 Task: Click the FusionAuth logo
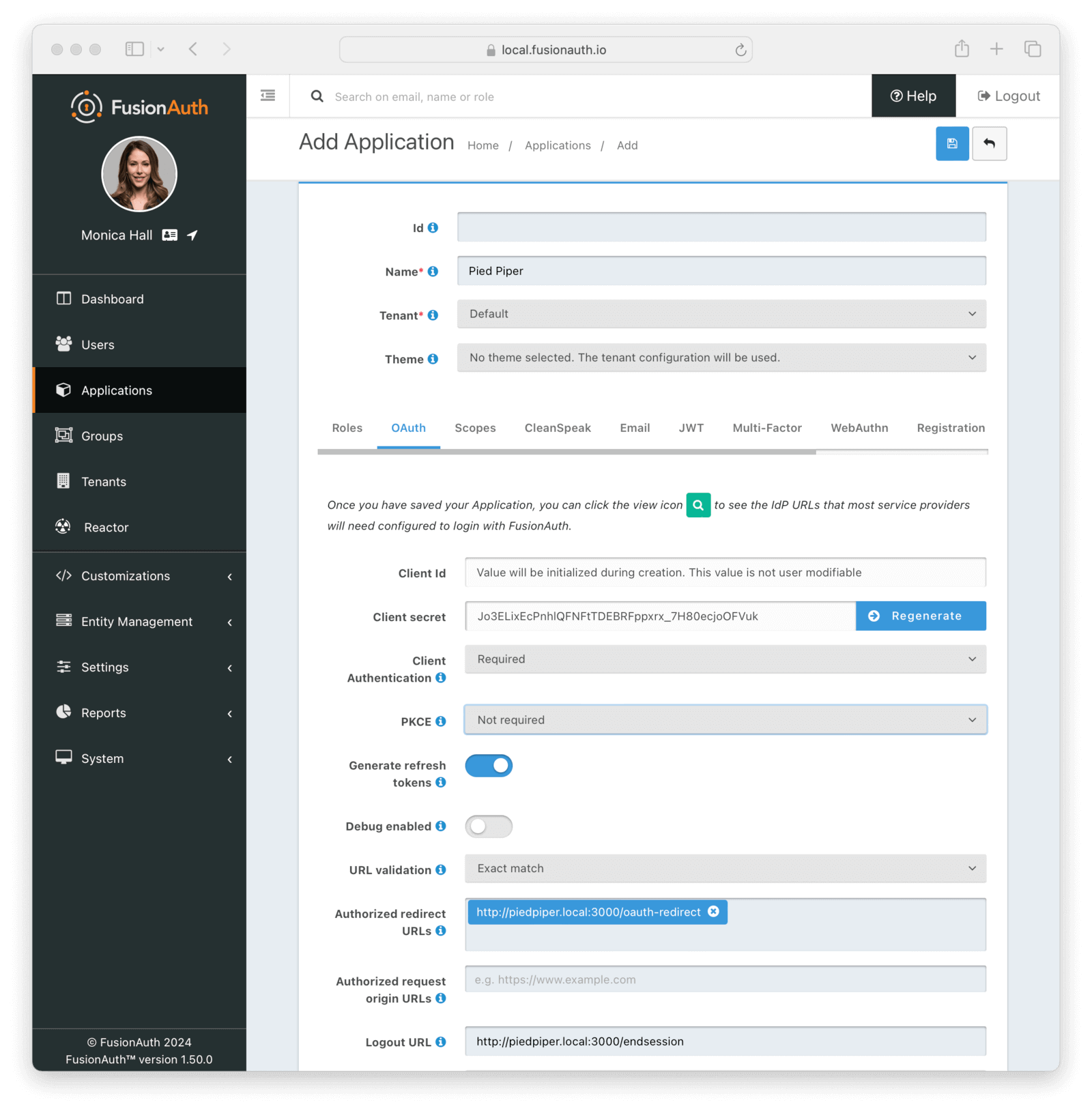pos(139,106)
